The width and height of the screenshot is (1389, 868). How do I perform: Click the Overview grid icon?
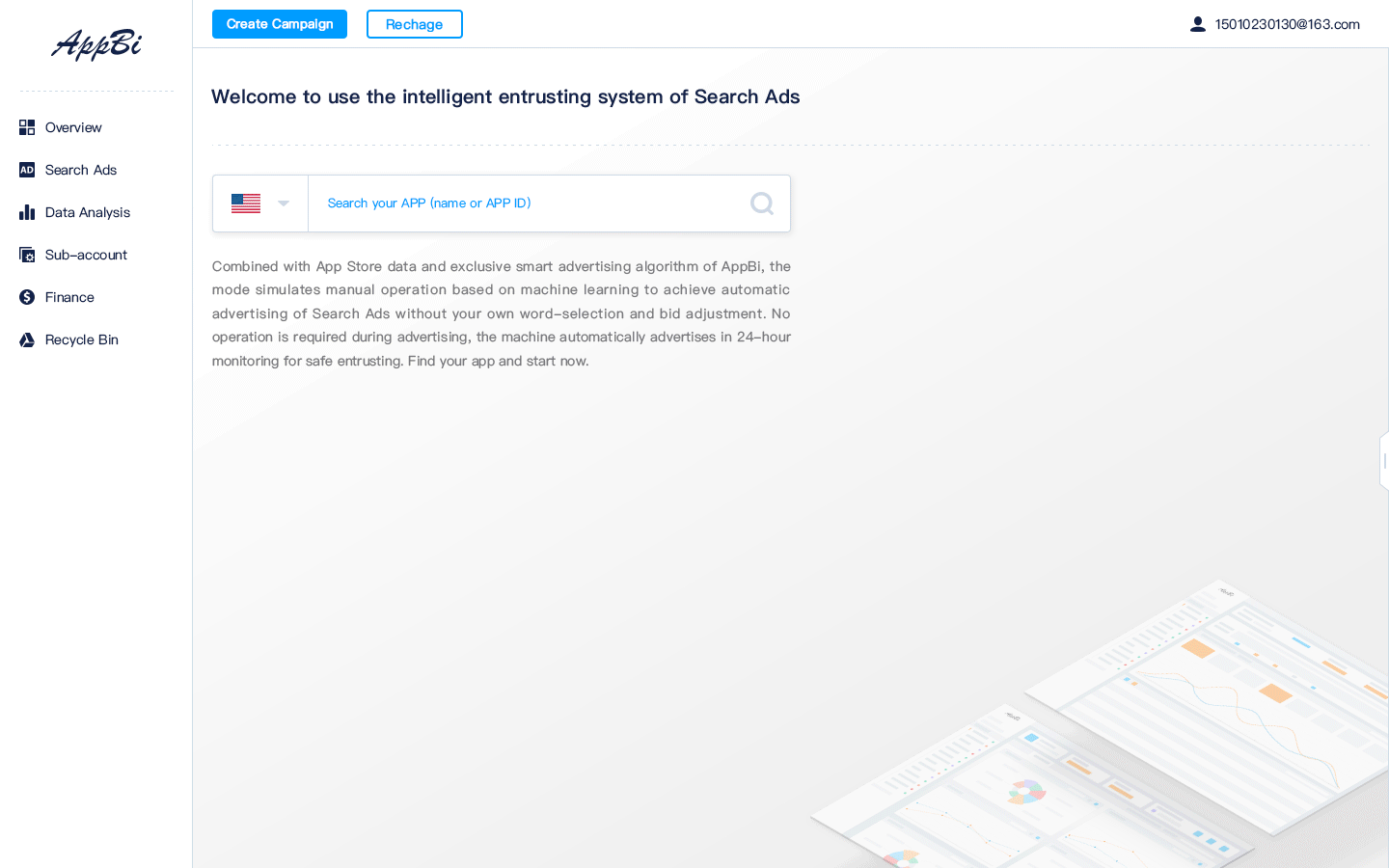27,127
